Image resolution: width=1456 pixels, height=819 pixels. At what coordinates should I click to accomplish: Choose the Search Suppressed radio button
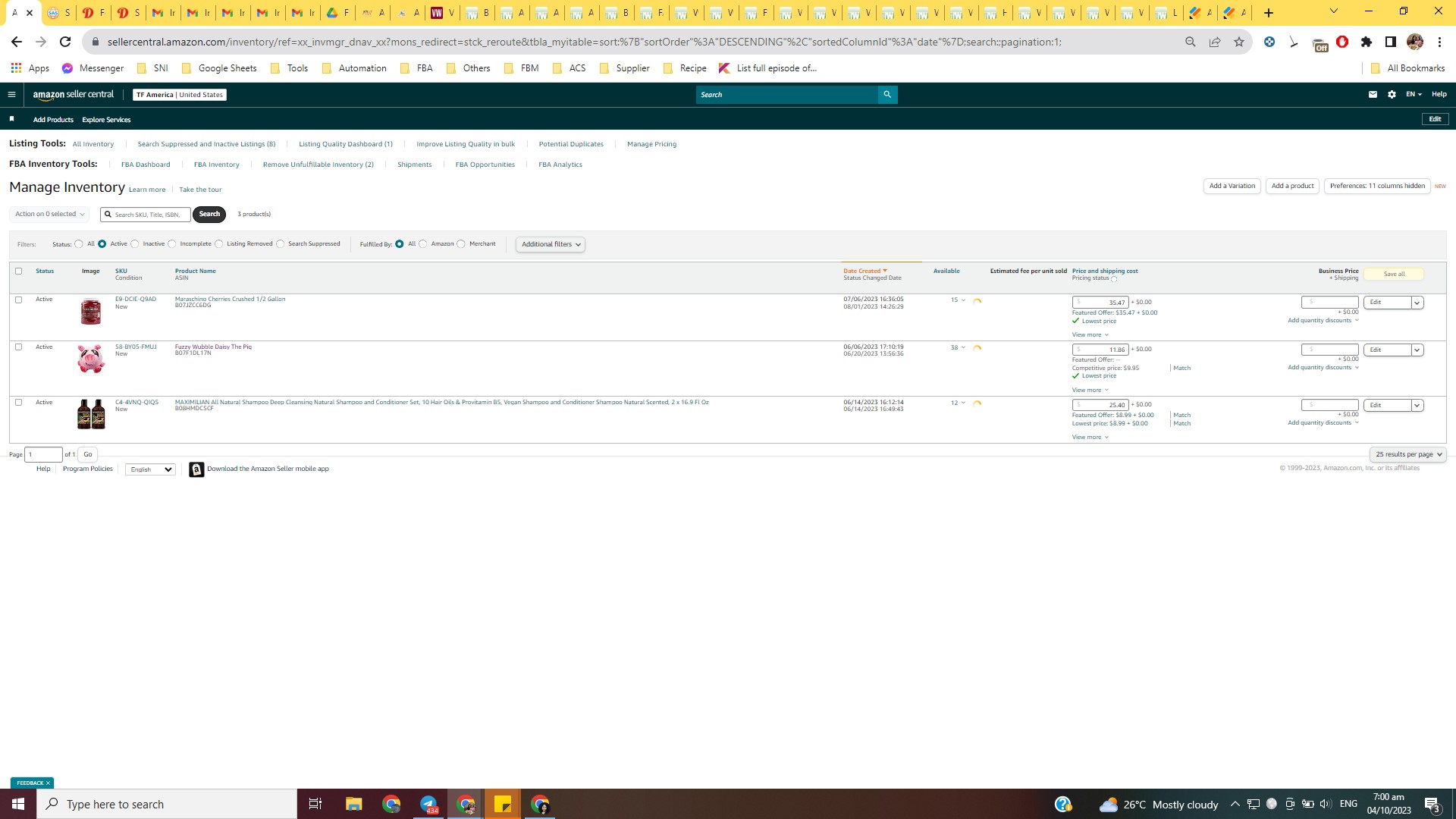point(281,244)
